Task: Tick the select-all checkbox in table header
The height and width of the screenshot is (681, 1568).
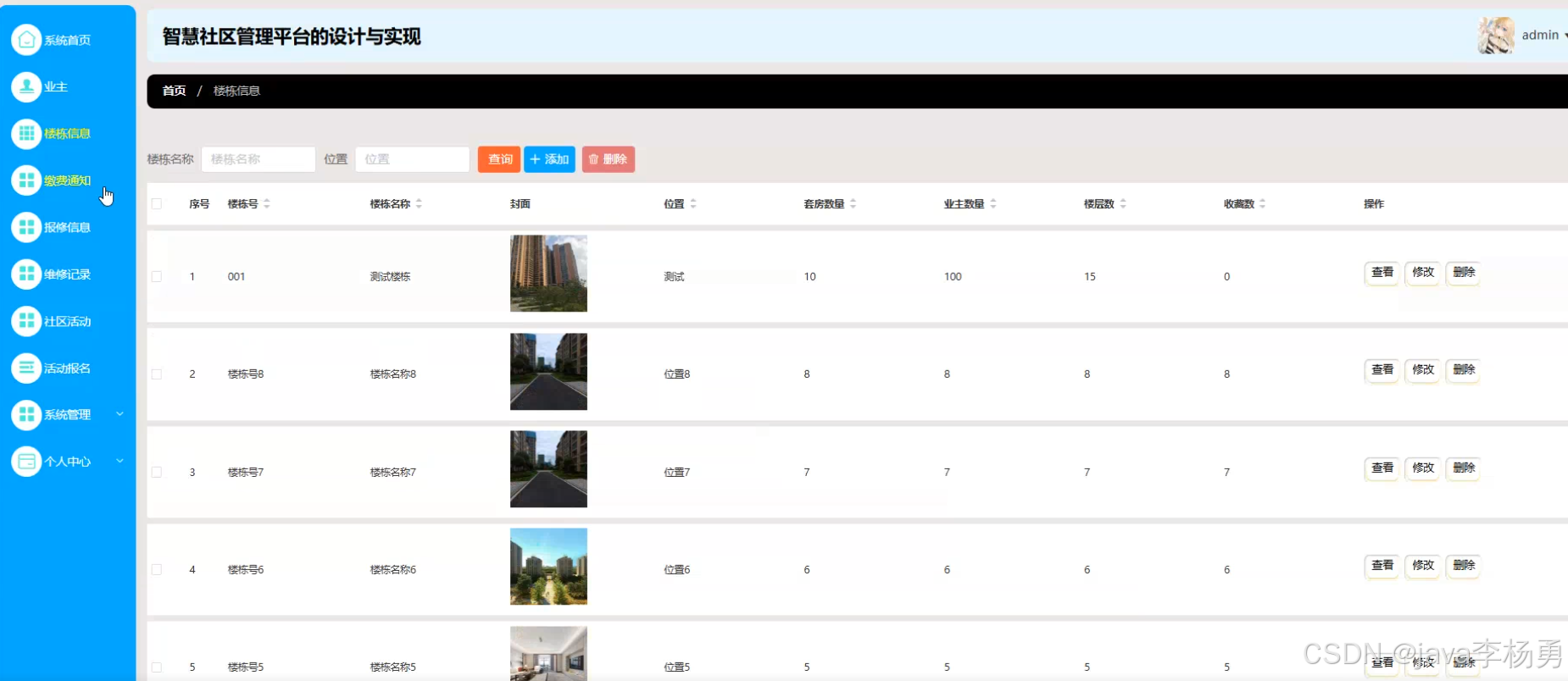Action: 157,204
